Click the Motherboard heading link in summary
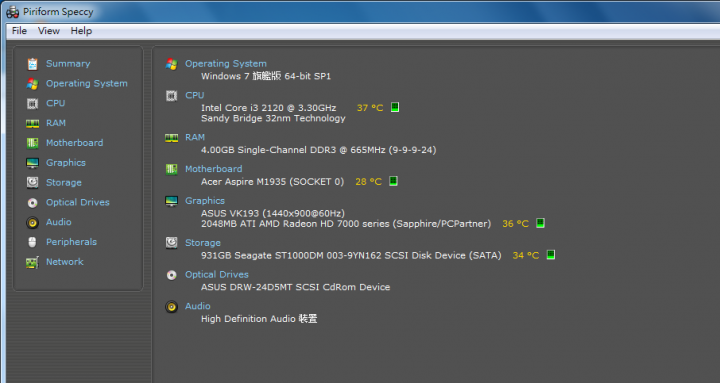Viewport: 720px width, 383px height. (x=214, y=169)
